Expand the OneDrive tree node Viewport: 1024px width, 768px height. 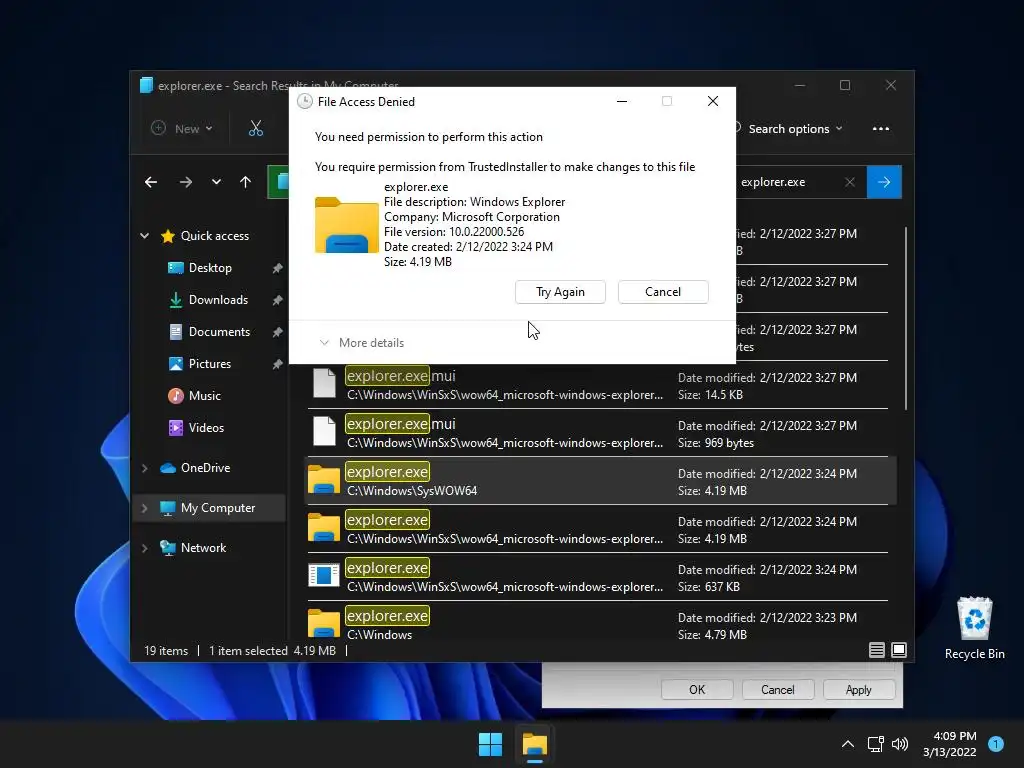144,468
